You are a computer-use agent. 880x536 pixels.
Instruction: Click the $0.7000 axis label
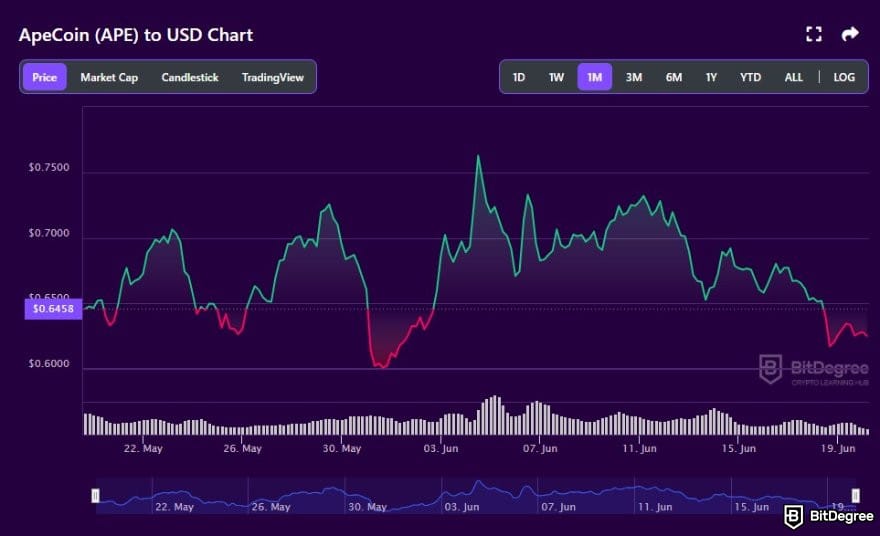coord(49,233)
